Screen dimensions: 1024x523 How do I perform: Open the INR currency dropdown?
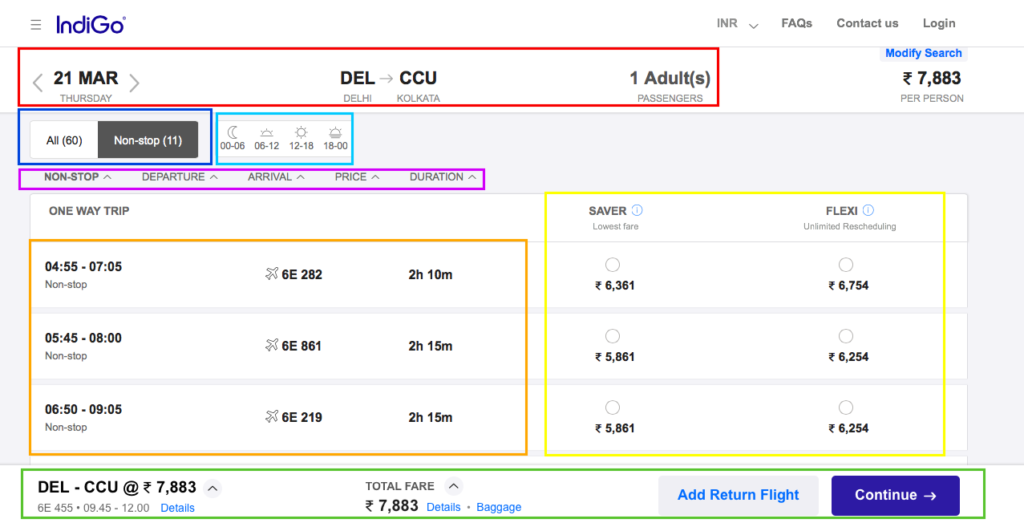738,24
